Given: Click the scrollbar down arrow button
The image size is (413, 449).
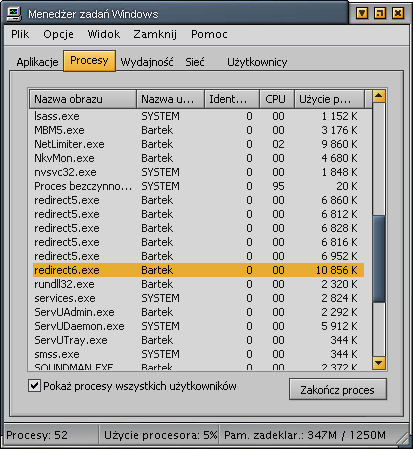Looking at the screenshot, I should point(379,363).
